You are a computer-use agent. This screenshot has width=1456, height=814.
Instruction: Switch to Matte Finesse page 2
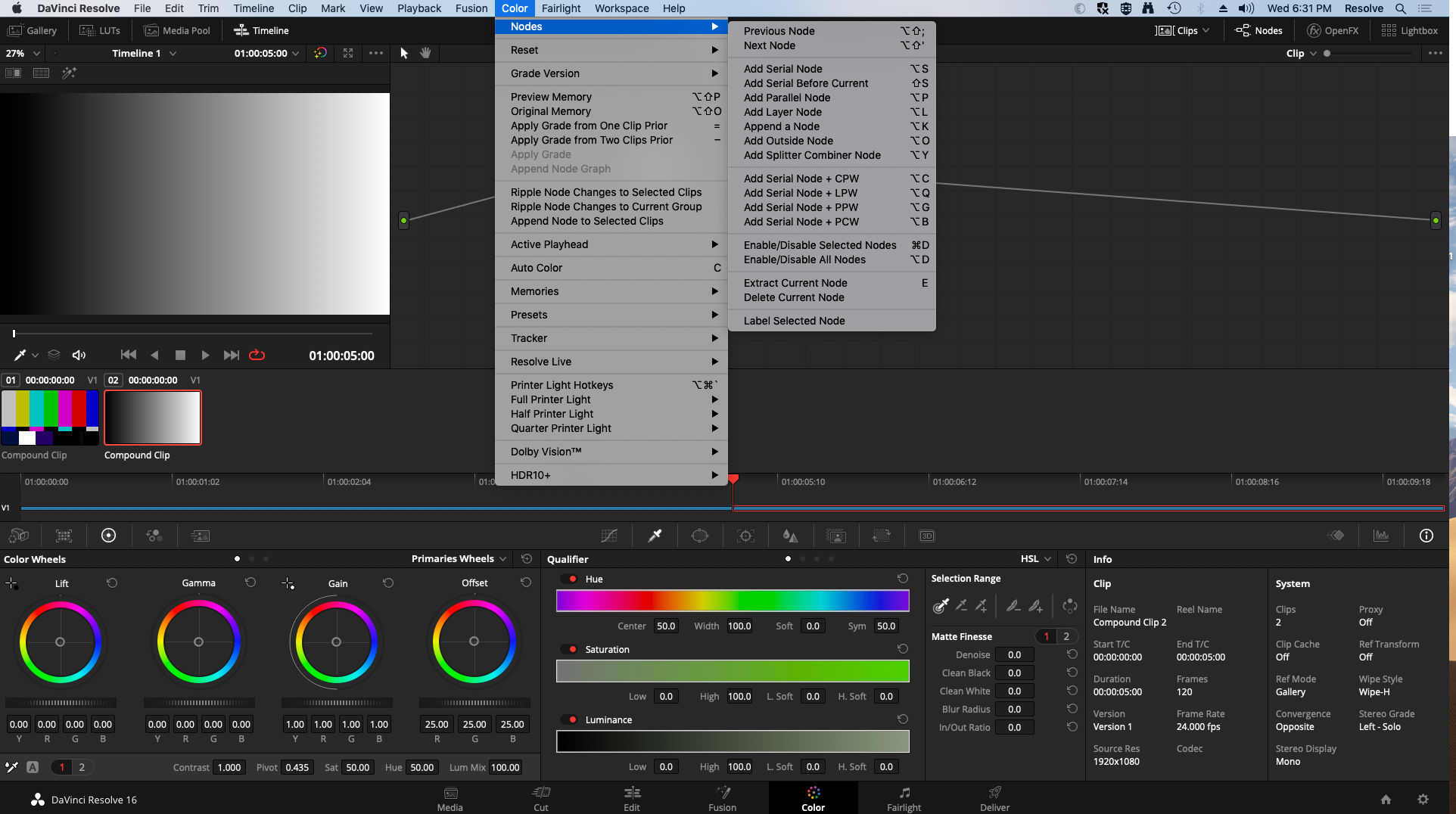point(1066,636)
